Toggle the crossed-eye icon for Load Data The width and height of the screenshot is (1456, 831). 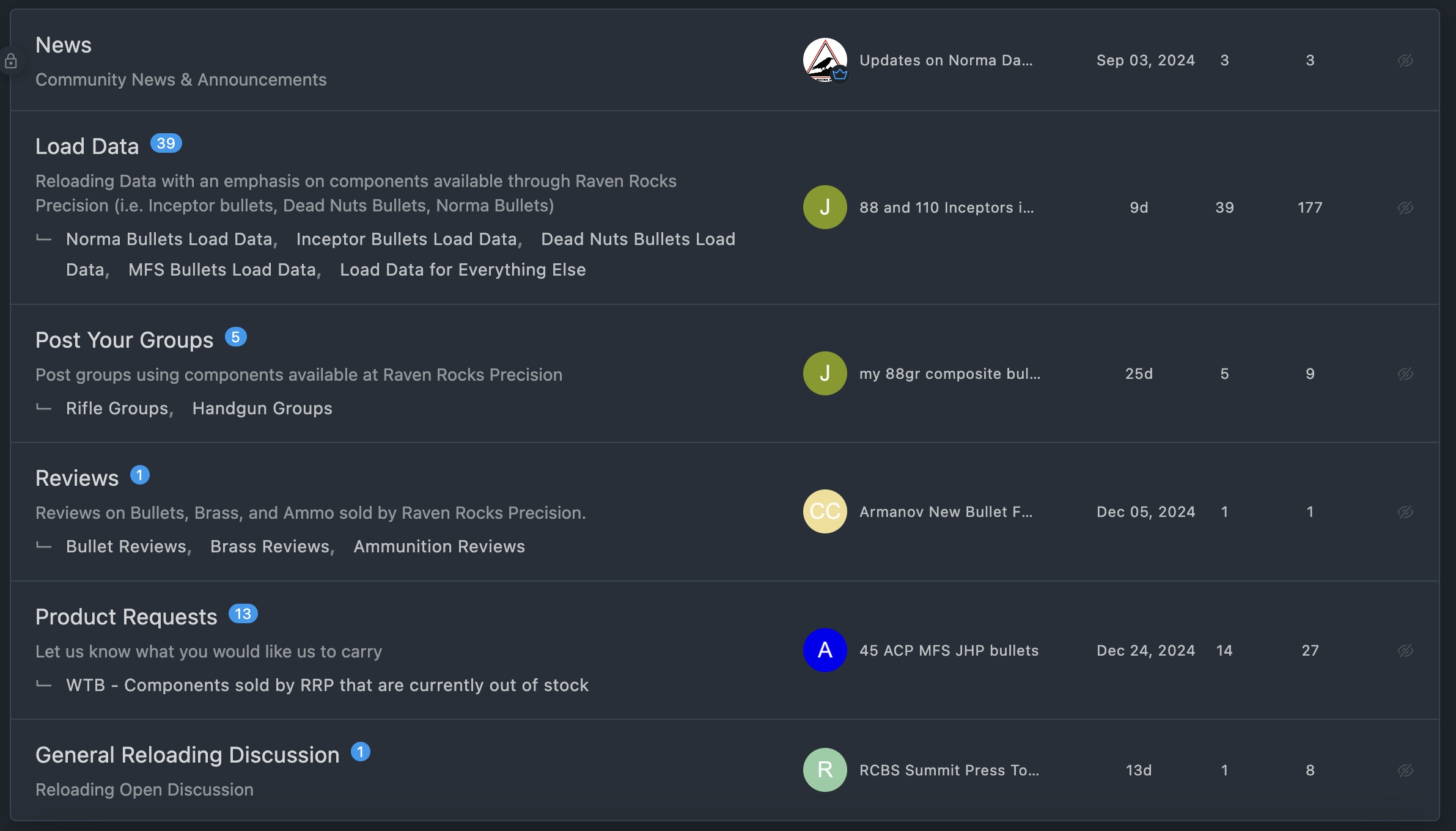1405,208
